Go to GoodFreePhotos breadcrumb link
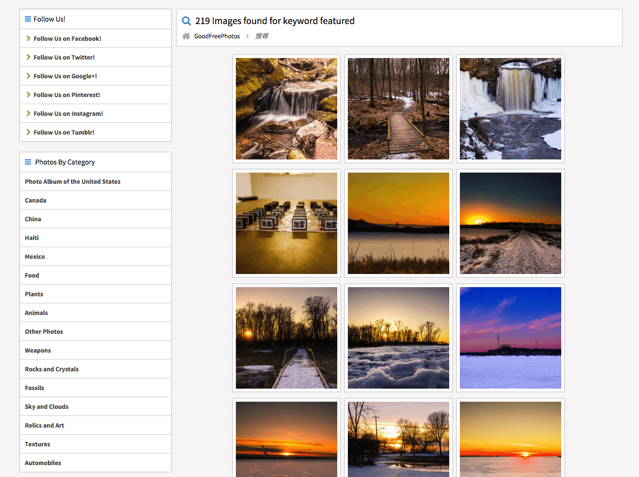The image size is (639, 477). 217,36
